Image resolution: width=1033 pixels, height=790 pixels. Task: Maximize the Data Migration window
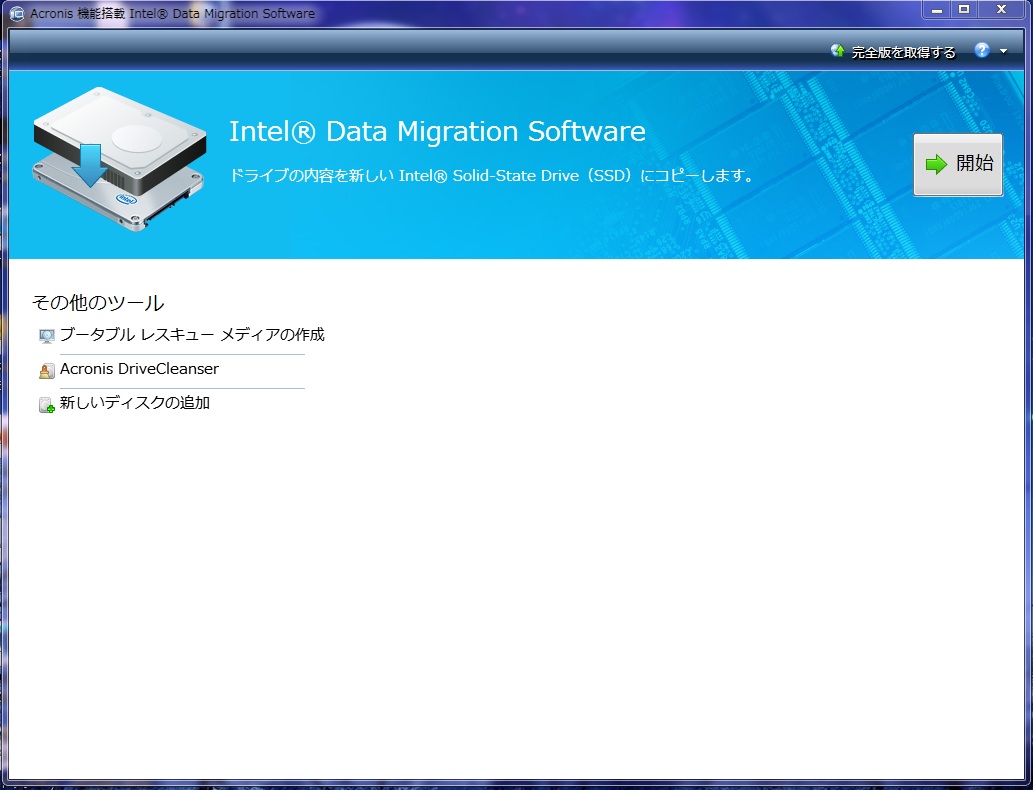point(964,9)
